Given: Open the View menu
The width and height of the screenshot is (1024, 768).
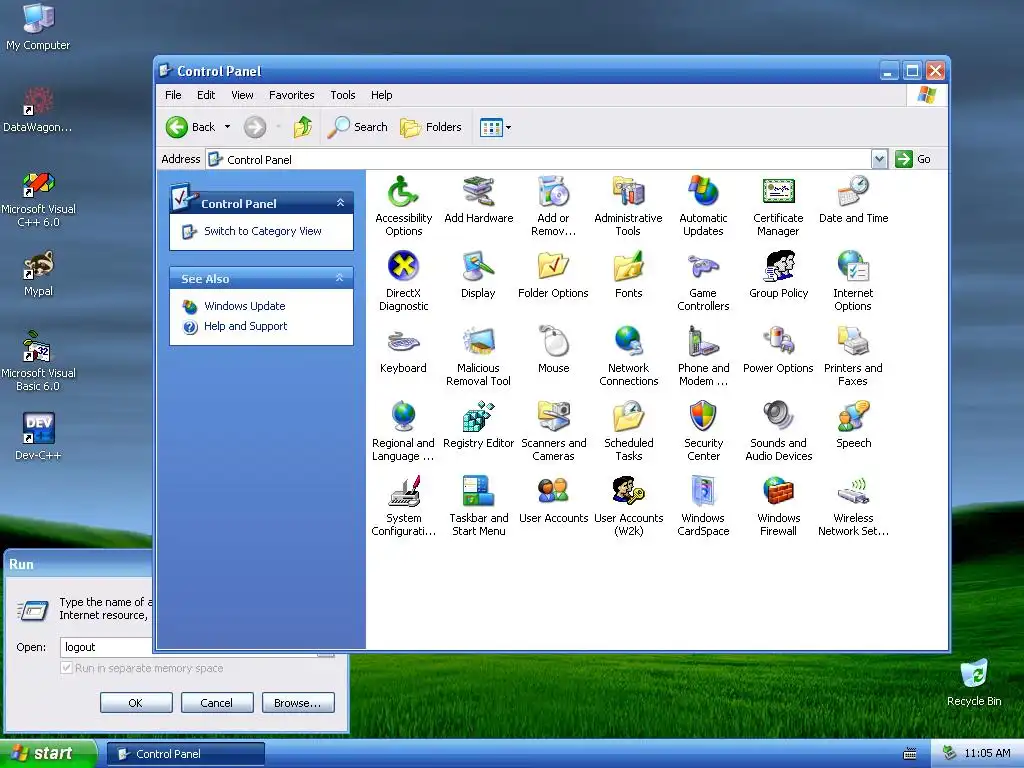Looking at the screenshot, I should tap(242, 95).
